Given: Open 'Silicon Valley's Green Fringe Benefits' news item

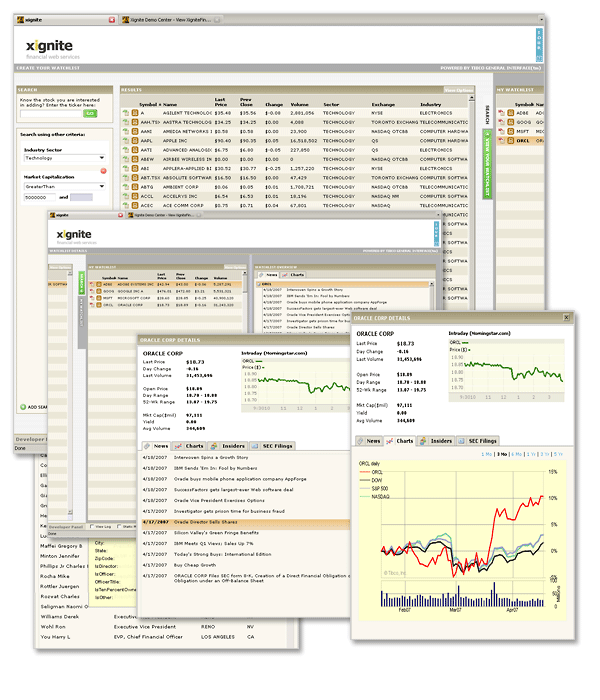Looking at the screenshot, I should (x=216, y=533).
